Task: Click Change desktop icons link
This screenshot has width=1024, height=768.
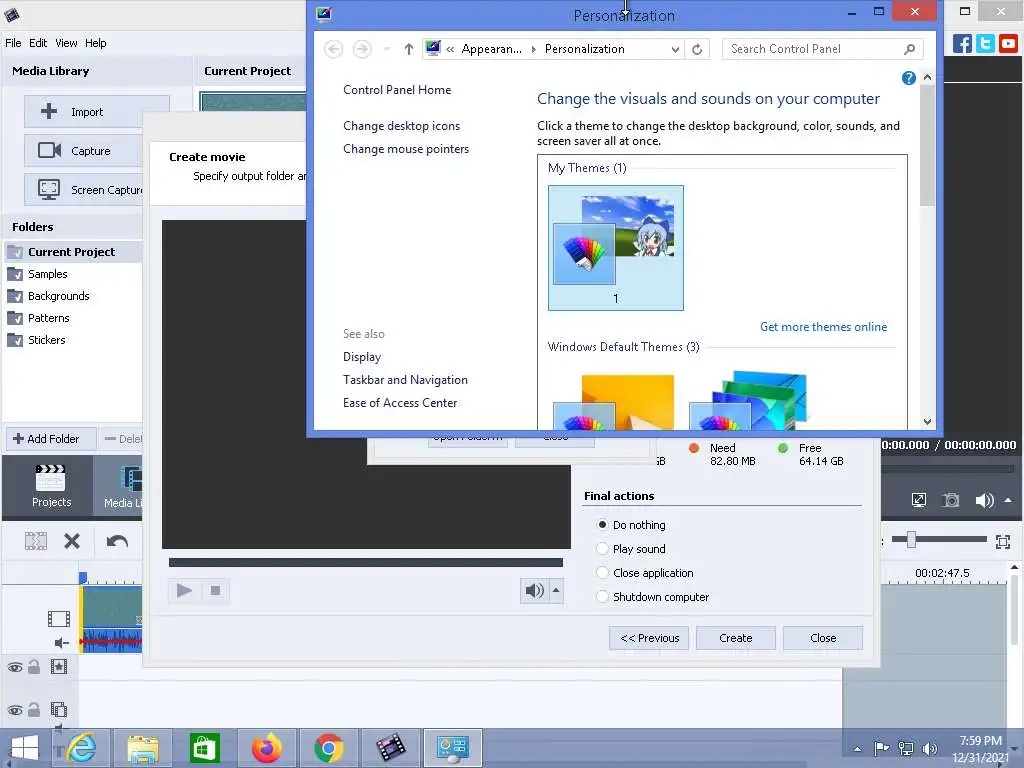Action: (x=402, y=126)
